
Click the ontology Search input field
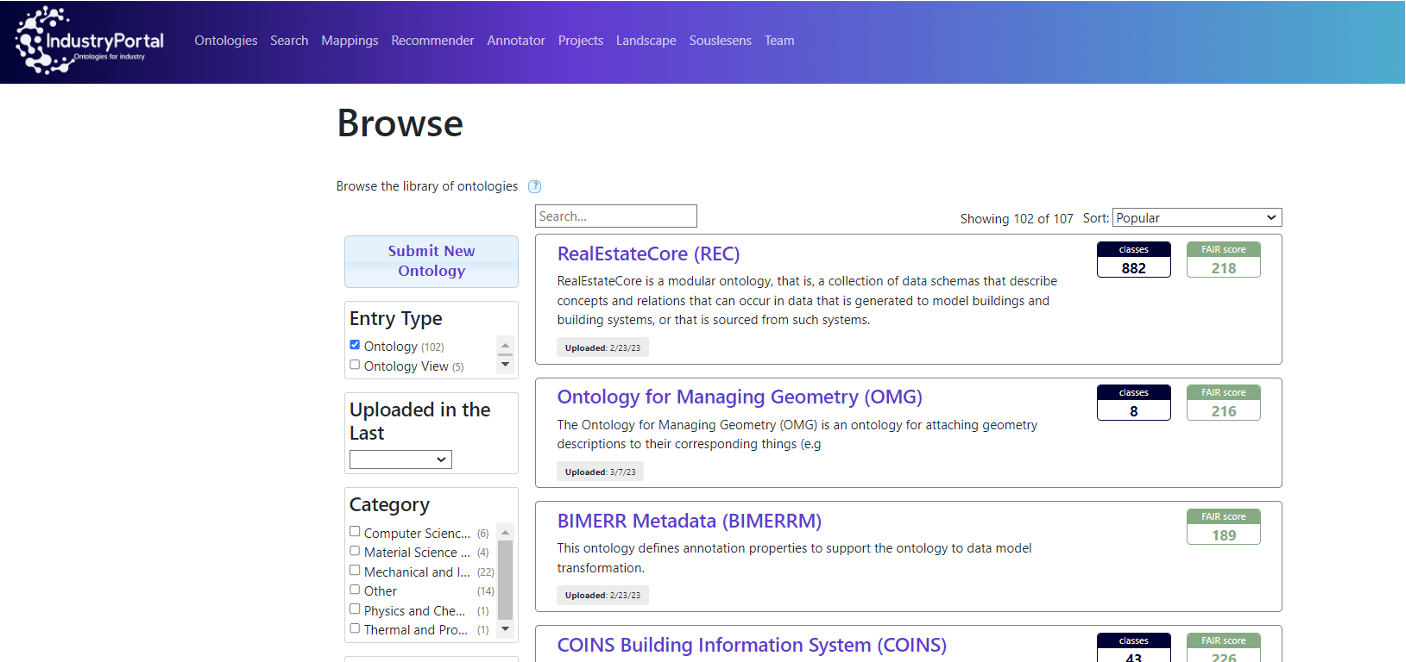tap(615, 216)
